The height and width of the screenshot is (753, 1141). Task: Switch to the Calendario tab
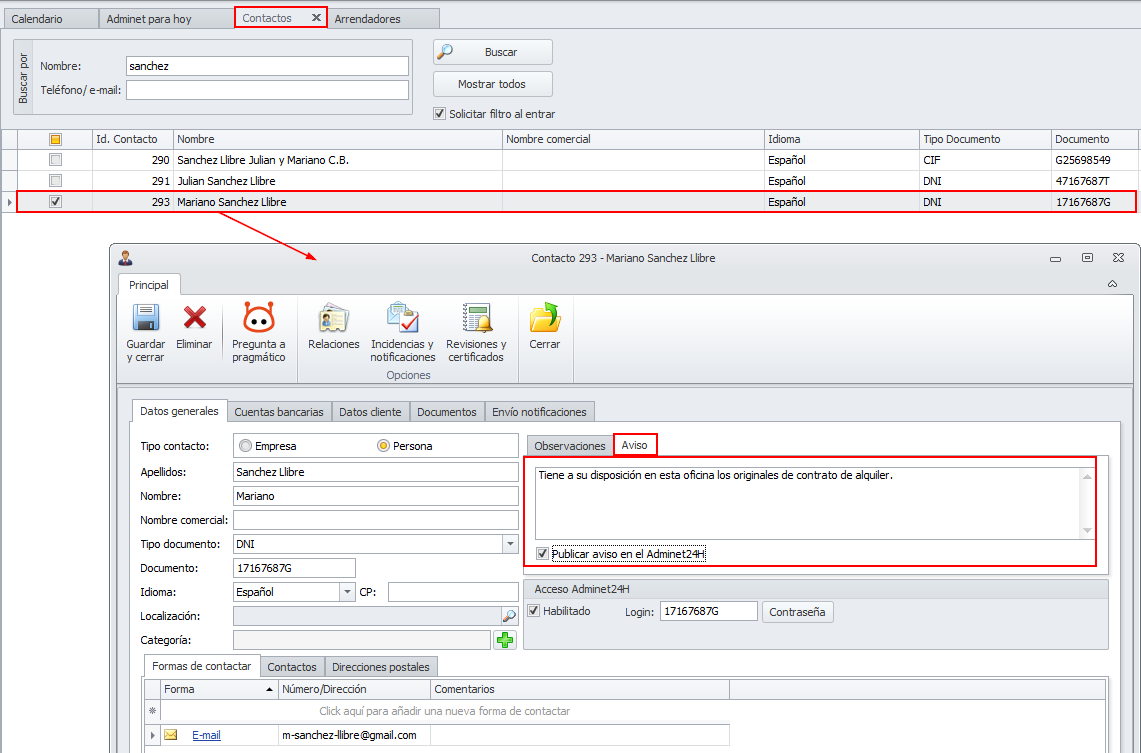[x=51, y=19]
